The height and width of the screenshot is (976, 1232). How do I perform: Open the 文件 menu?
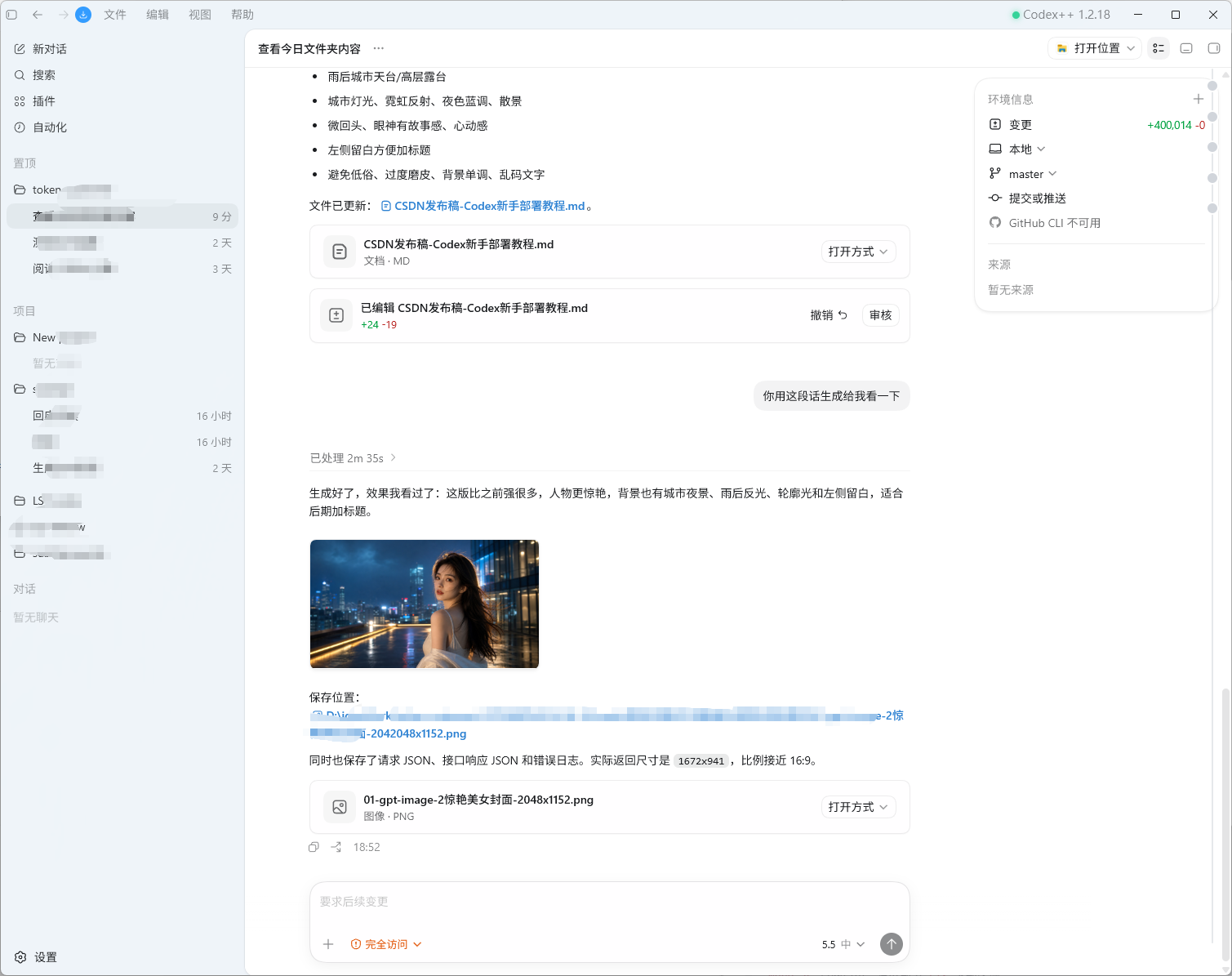click(115, 15)
